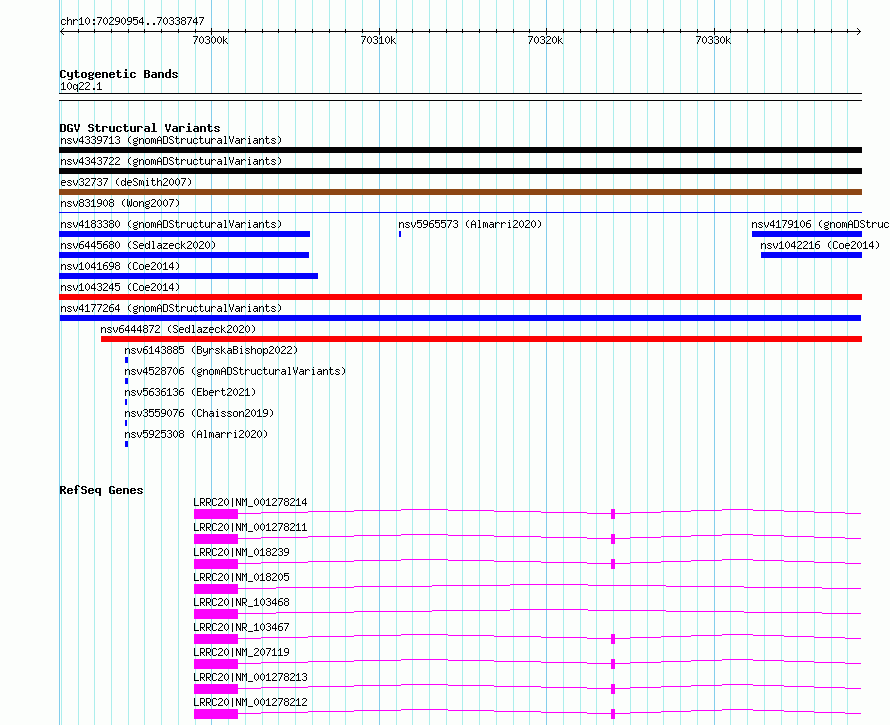890x725 pixels.
Task: Click variant label esv32737 (deSmith2007)
Action: [126, 182]
